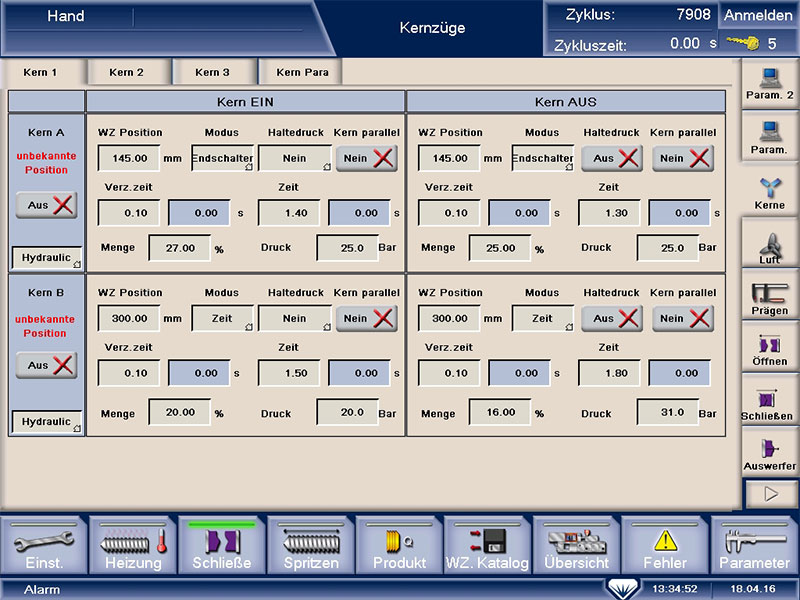Viewport: 800px width, 600px height.
Task: Edit Kern B AUS Zeit 1.80
Action: (x=609, y=373)
